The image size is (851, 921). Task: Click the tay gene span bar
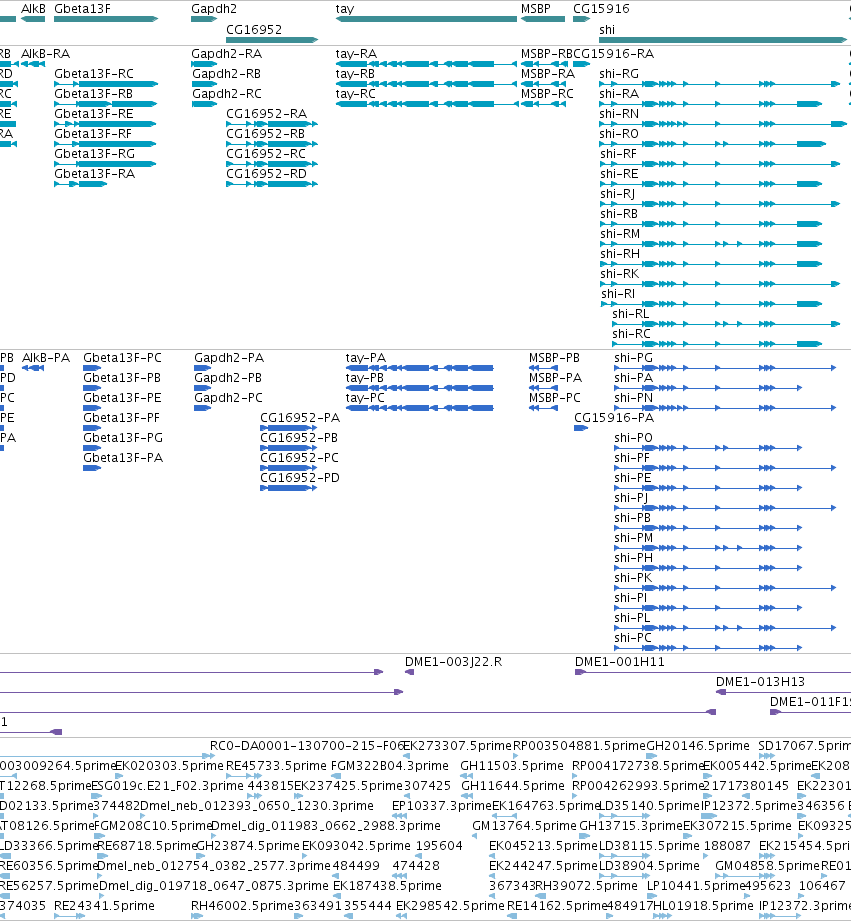426,19
